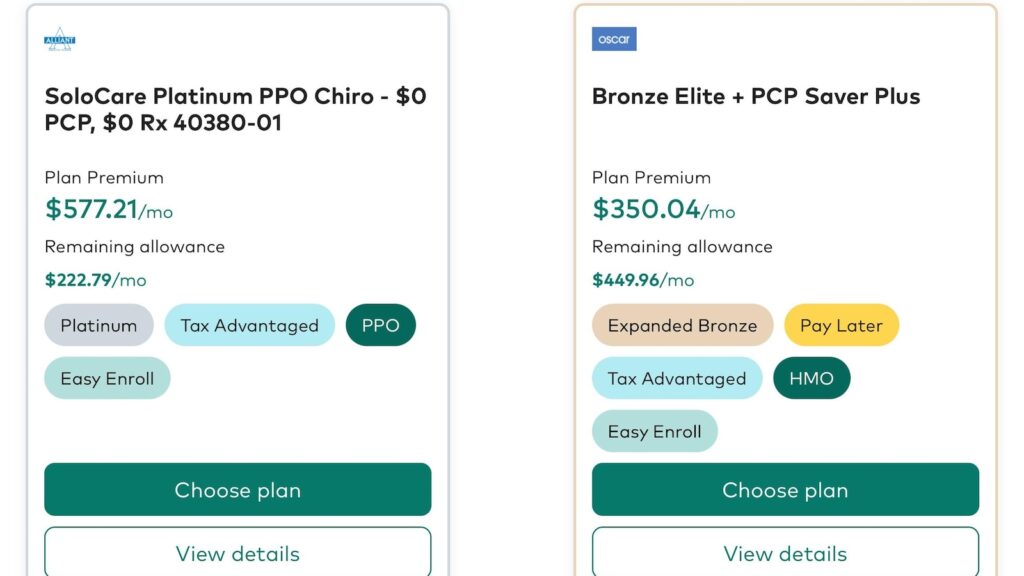Click the Alliant carrier logo icon
This screenshot has width=1024, height=576.
click(59, 39)
